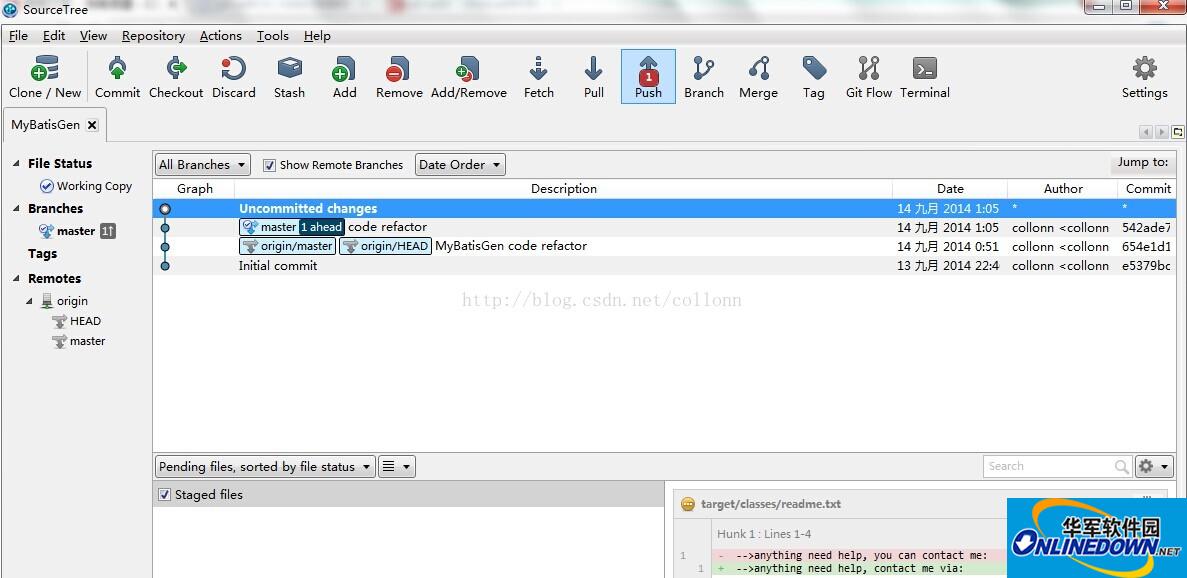Click the Description column header
1187x578 pixels.
564,189
